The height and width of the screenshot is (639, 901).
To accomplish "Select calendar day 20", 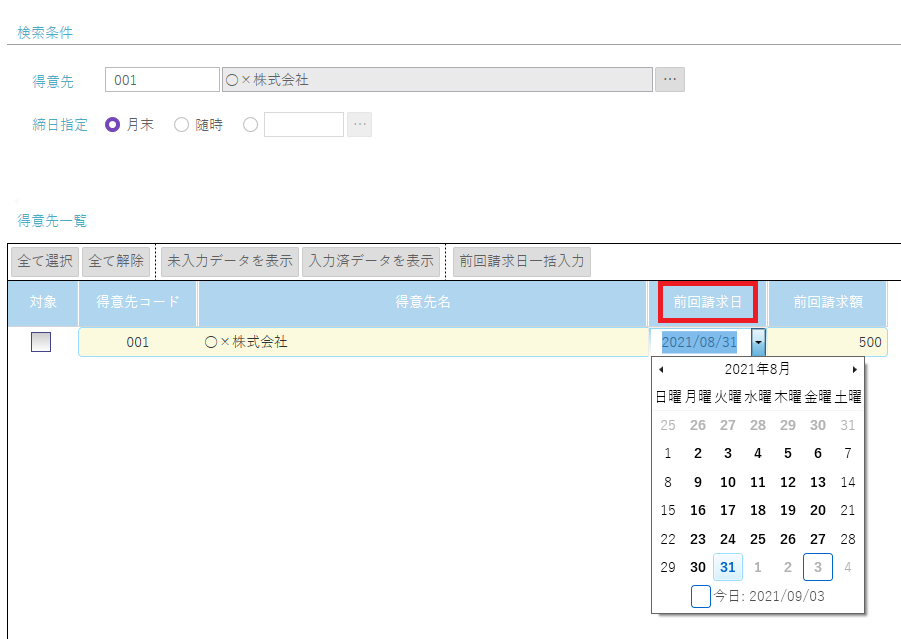I will click(818, 510).
